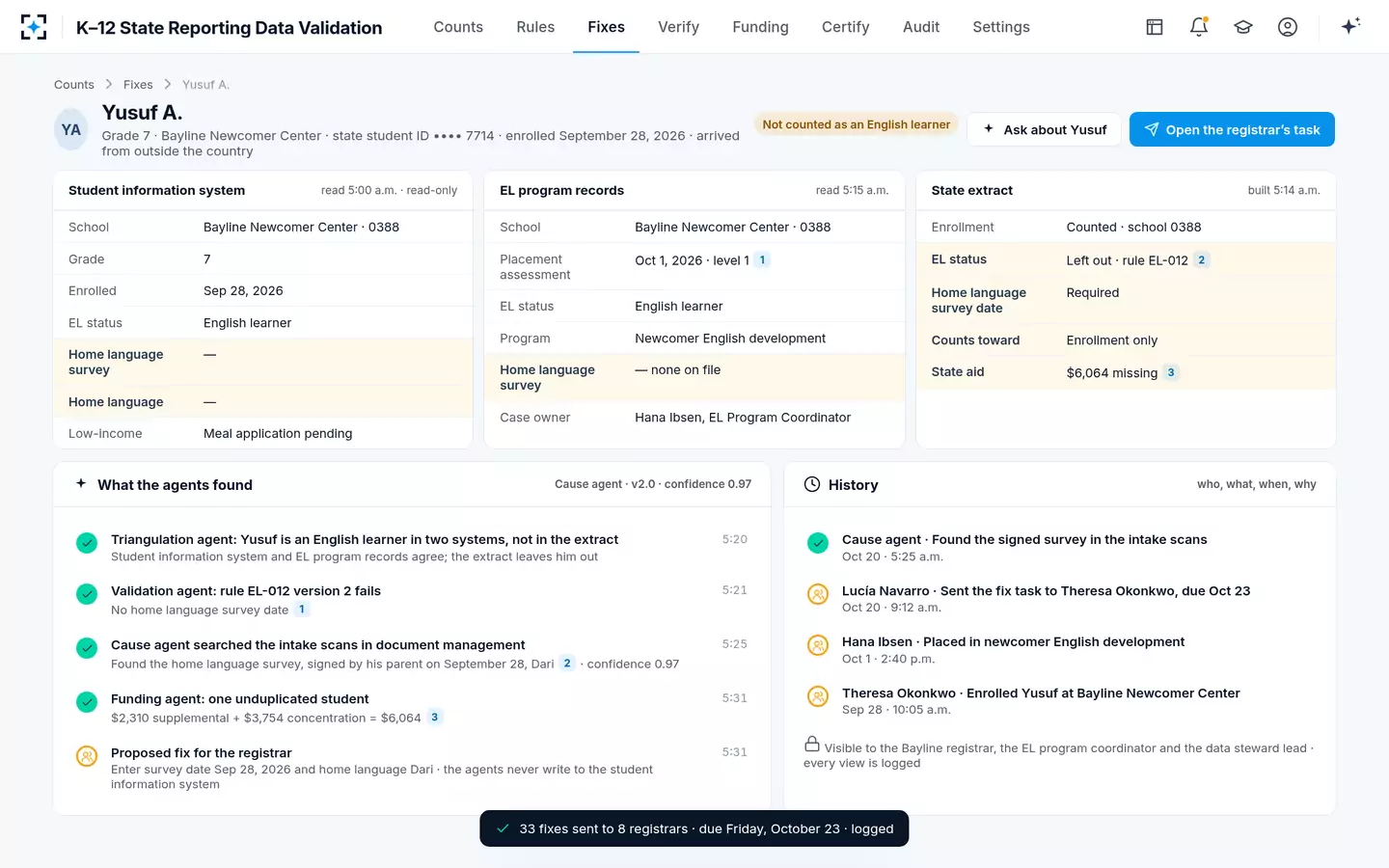Click the checkmark on Validation agent row
This screenshot has width=1389, height=868.
tap(87, 594)
